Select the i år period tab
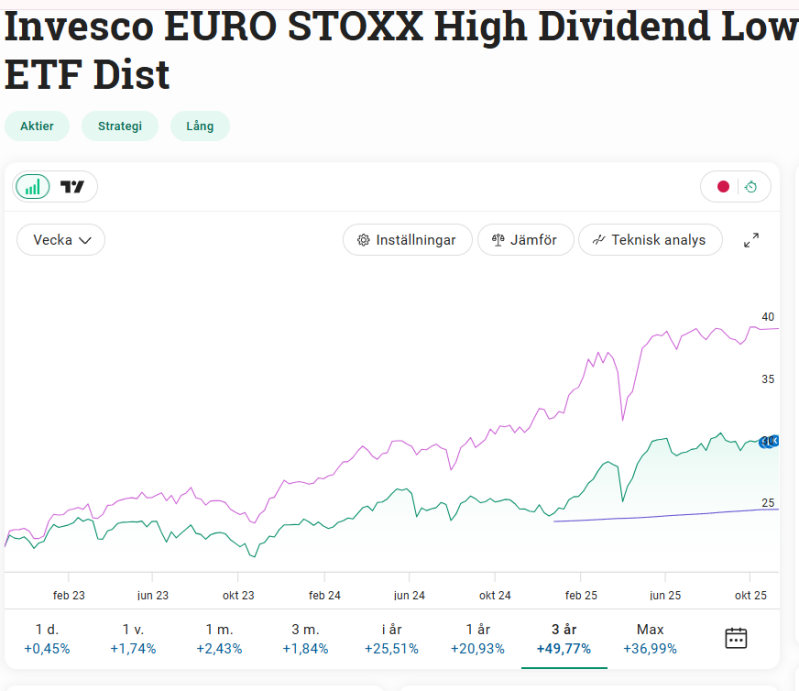The image size is (799, 691). coord(391,639)
